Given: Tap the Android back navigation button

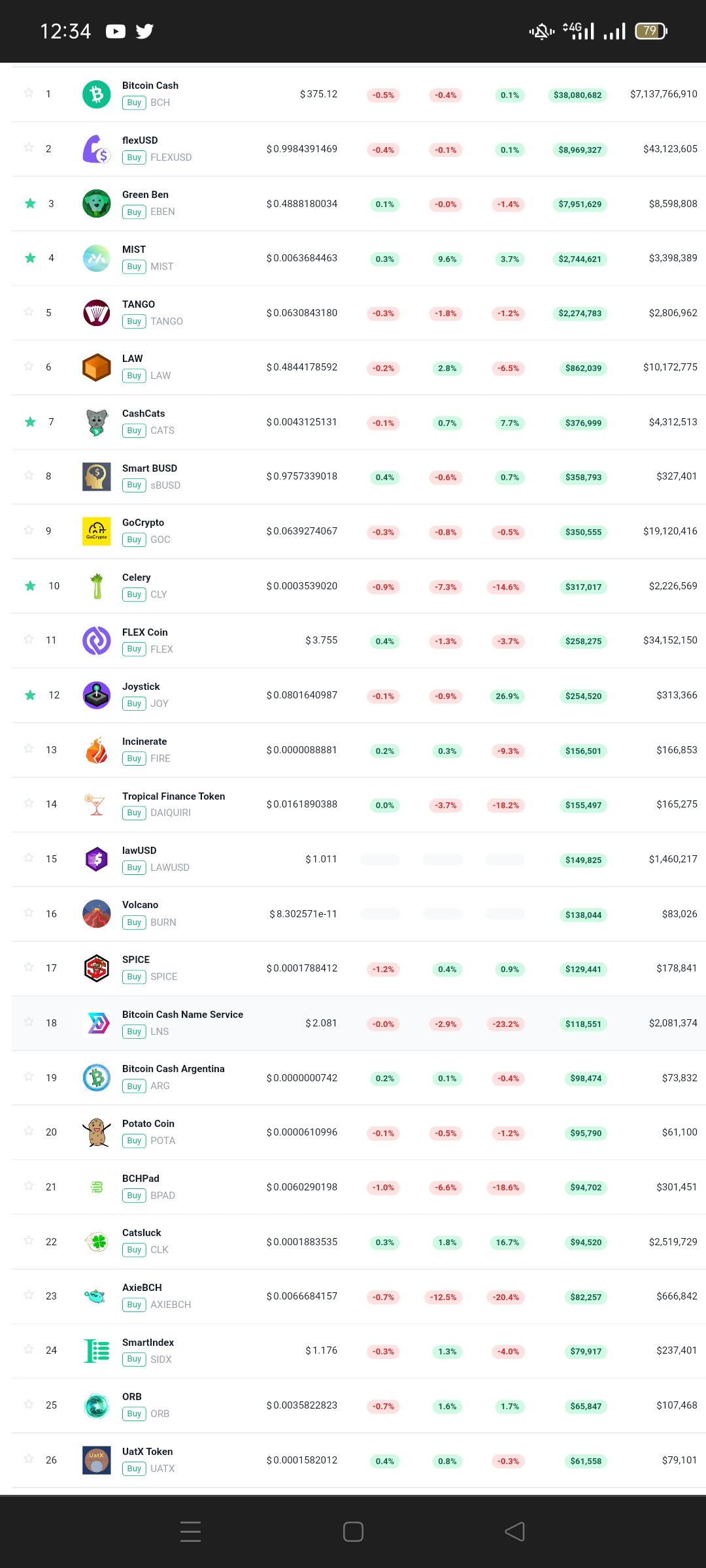Looking at the screenshot, I should click(515, 1531).
